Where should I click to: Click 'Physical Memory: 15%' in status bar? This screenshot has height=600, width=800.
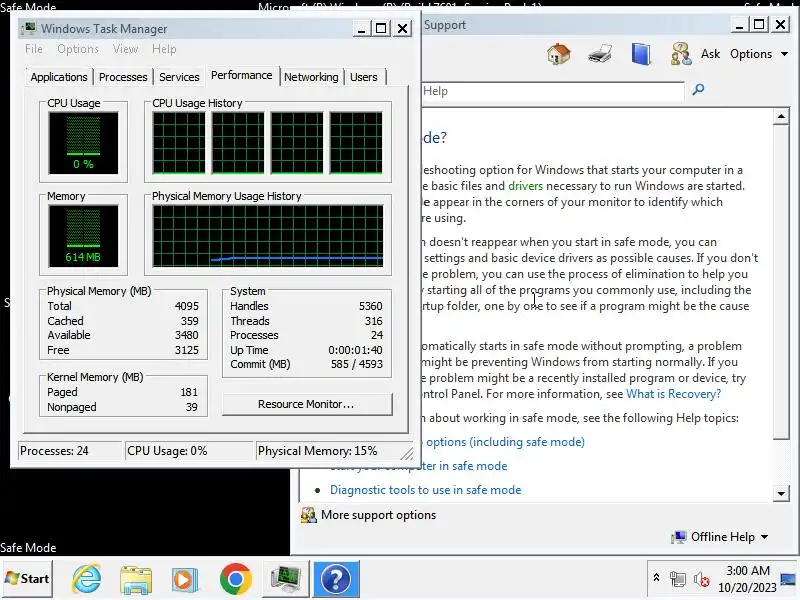[317, 451]
